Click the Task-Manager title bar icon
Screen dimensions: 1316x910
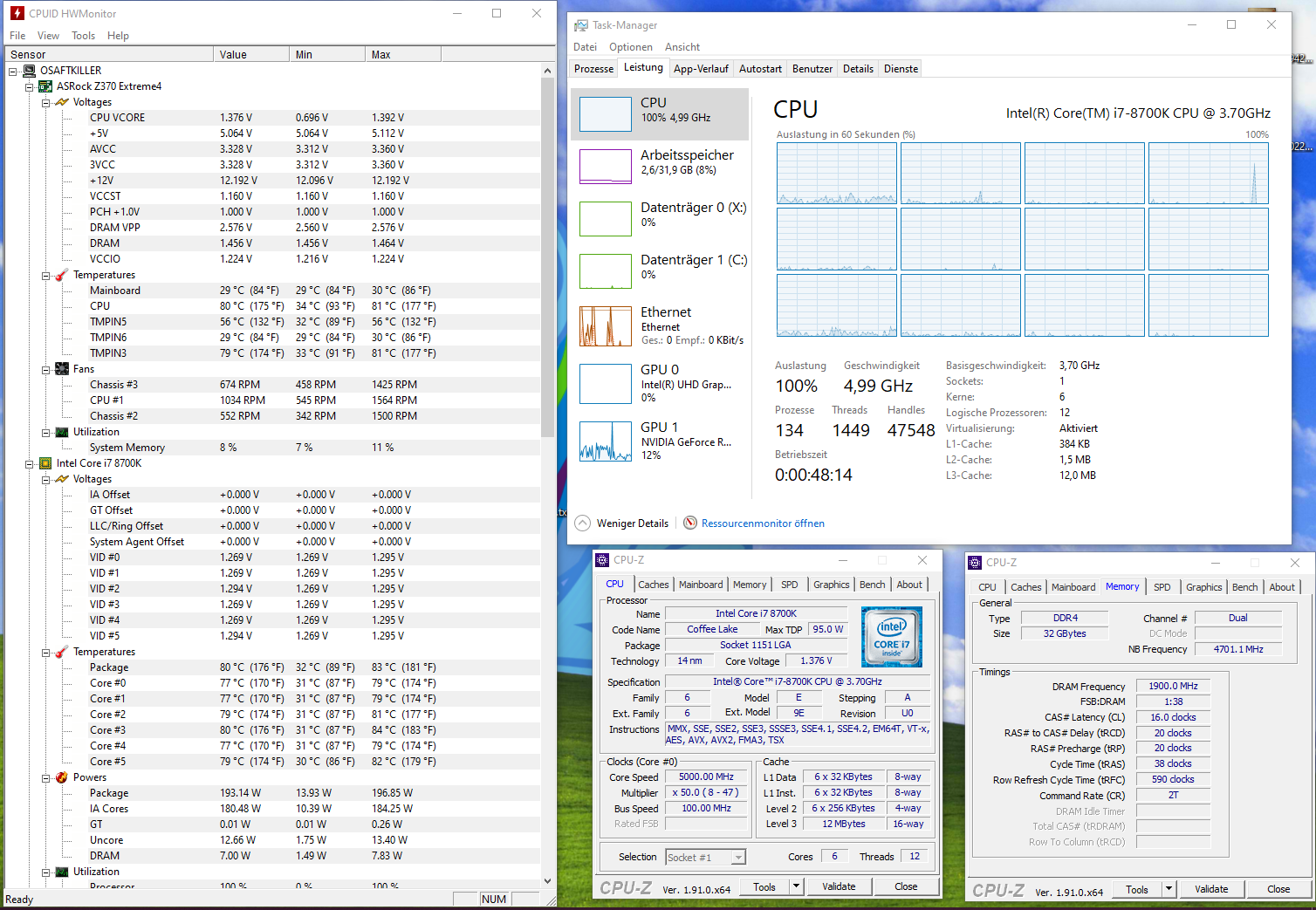581,25
